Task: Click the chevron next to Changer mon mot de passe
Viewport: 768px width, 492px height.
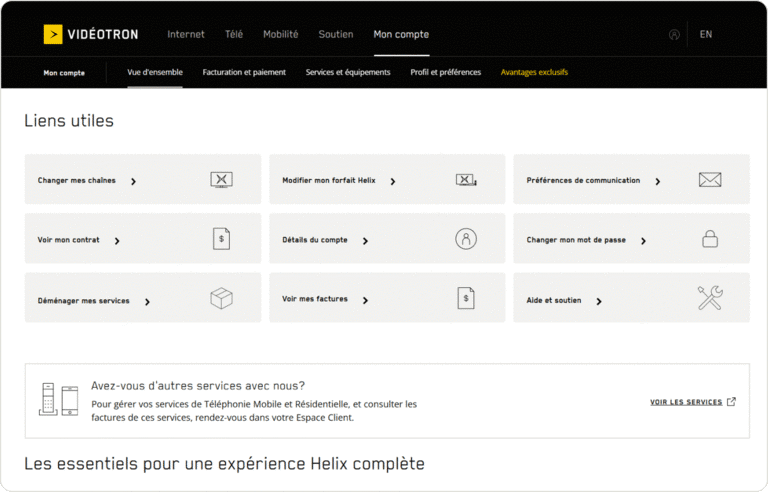Action: [x=644, y=241]
